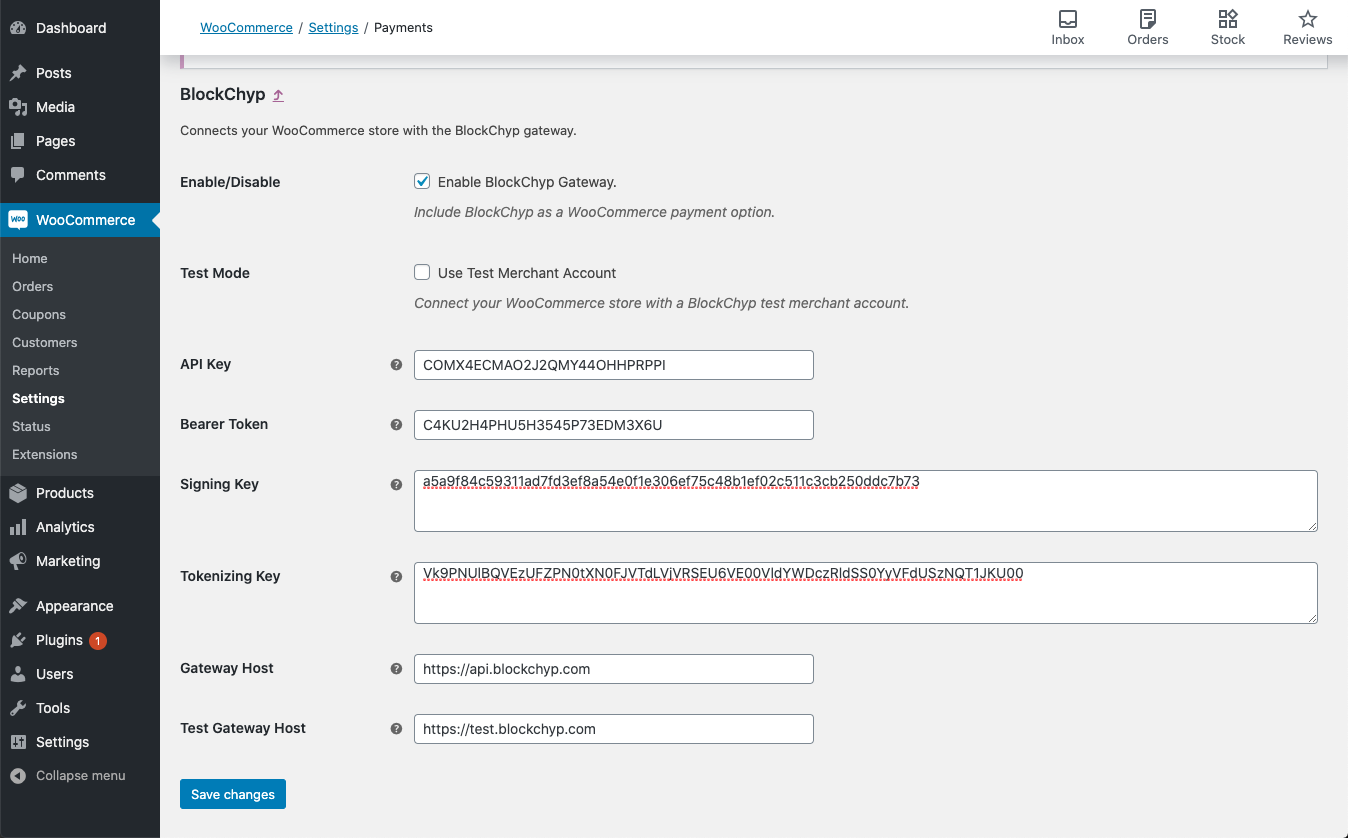Open Reports submenu item
This screenshot has width=1348, height=838.
tap(36, 370)
